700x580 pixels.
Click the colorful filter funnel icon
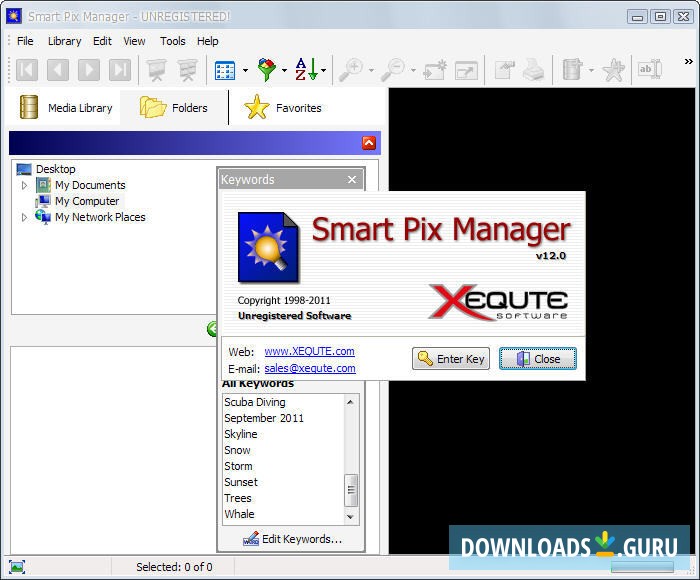tap(267, 69)
